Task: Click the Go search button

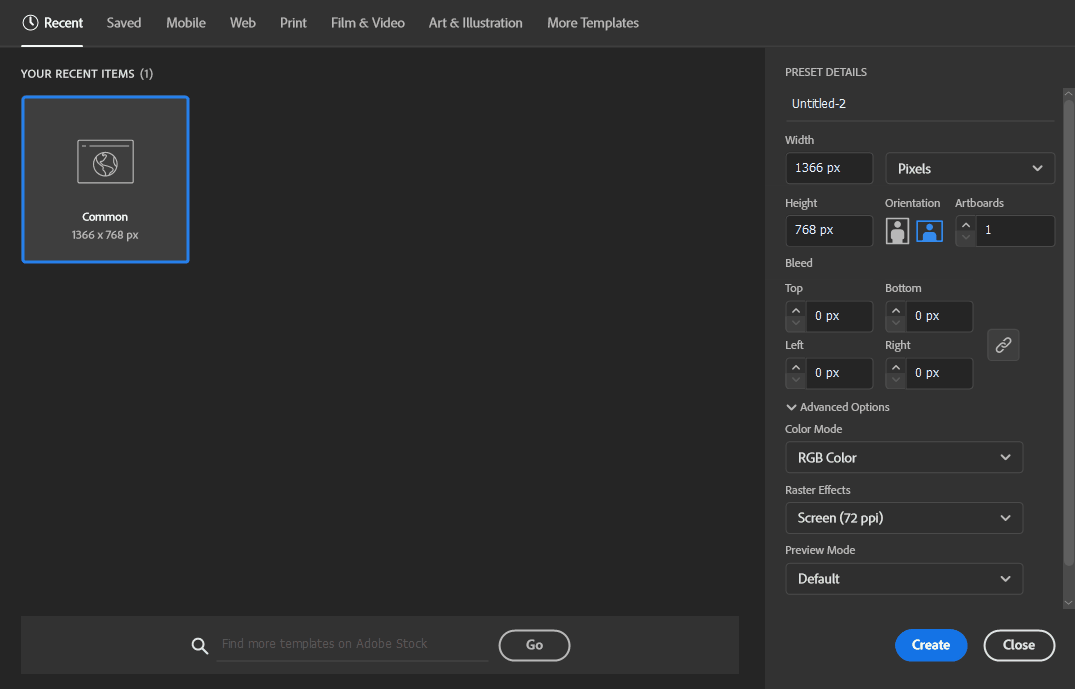Action: tap(534, 645)
